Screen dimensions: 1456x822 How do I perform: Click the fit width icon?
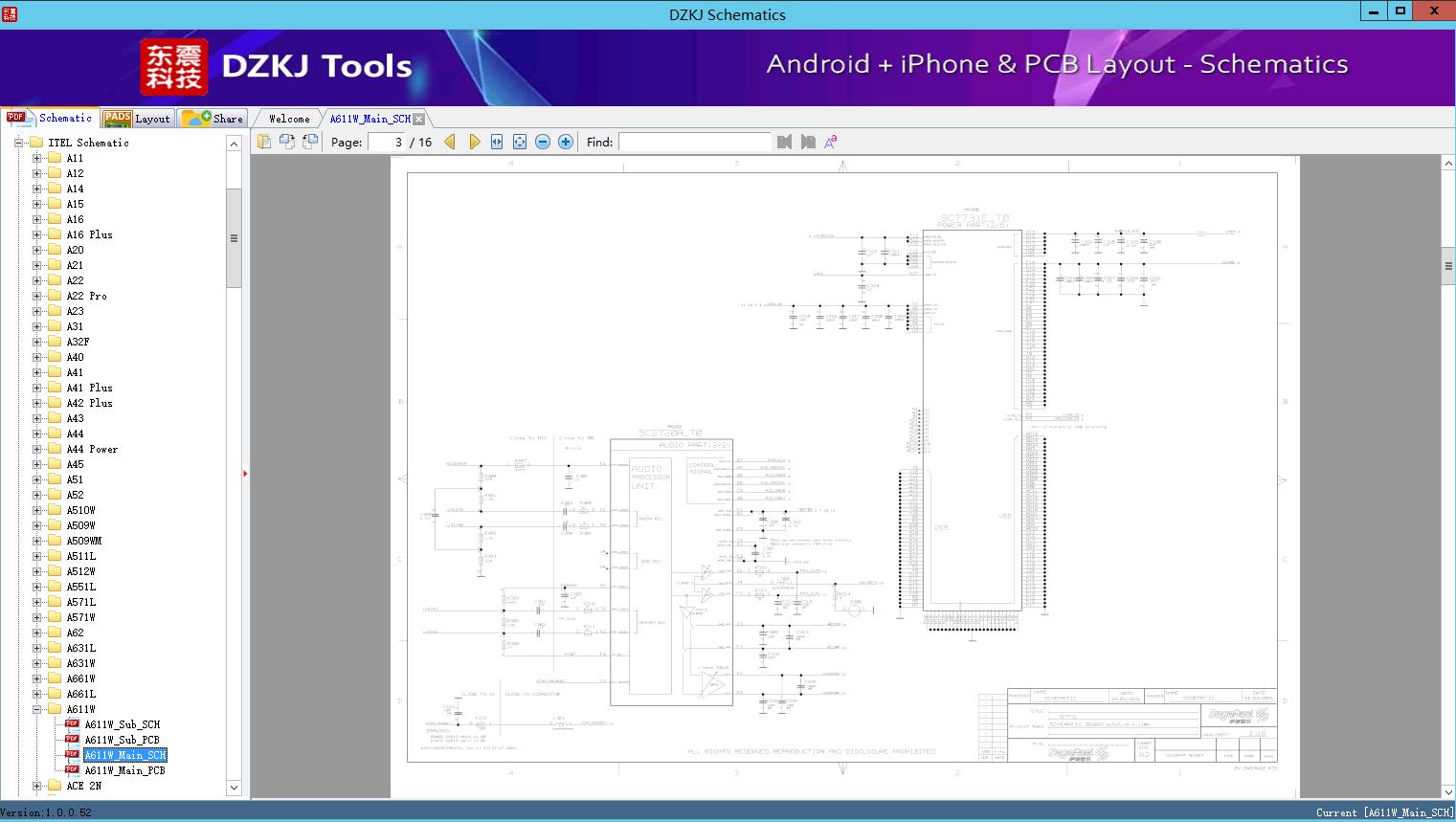coord(497,142)
